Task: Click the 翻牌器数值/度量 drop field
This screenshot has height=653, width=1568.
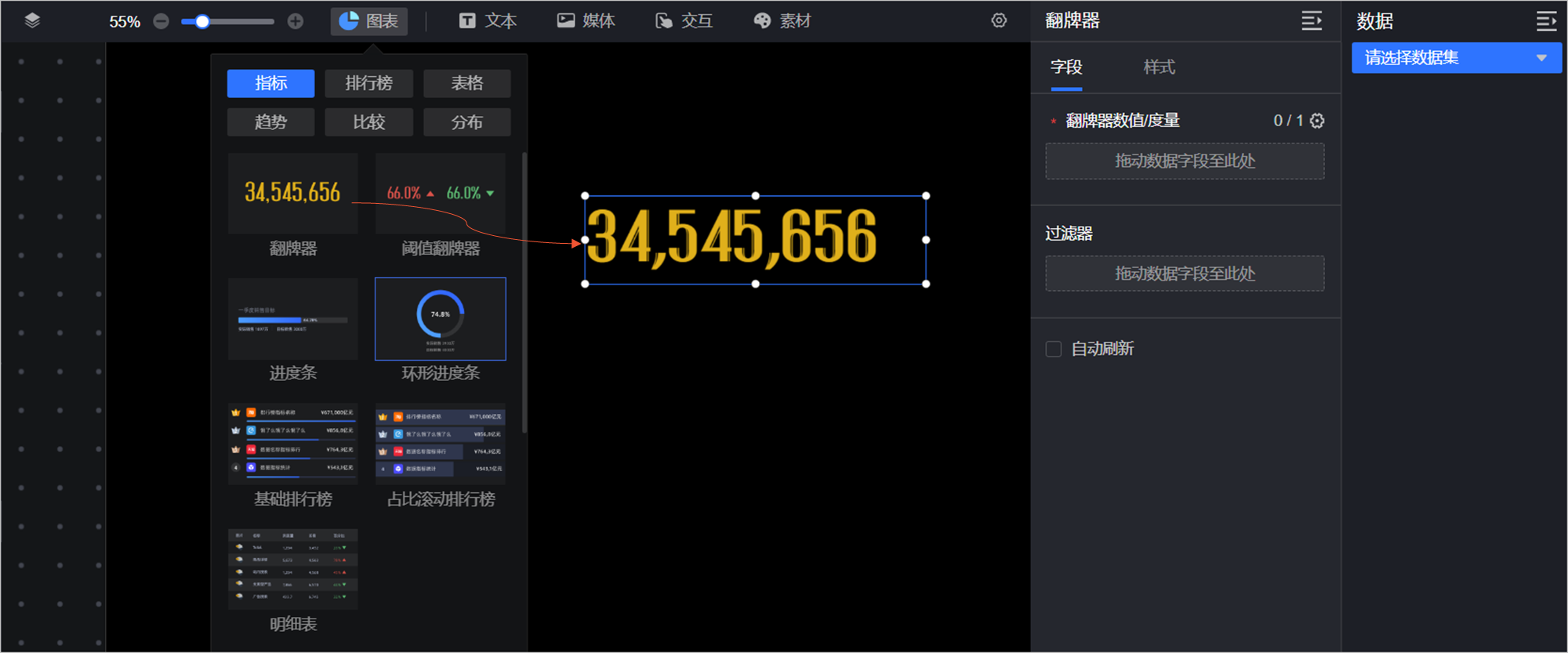Action: pyautogui.click(x=1185, y=161)
